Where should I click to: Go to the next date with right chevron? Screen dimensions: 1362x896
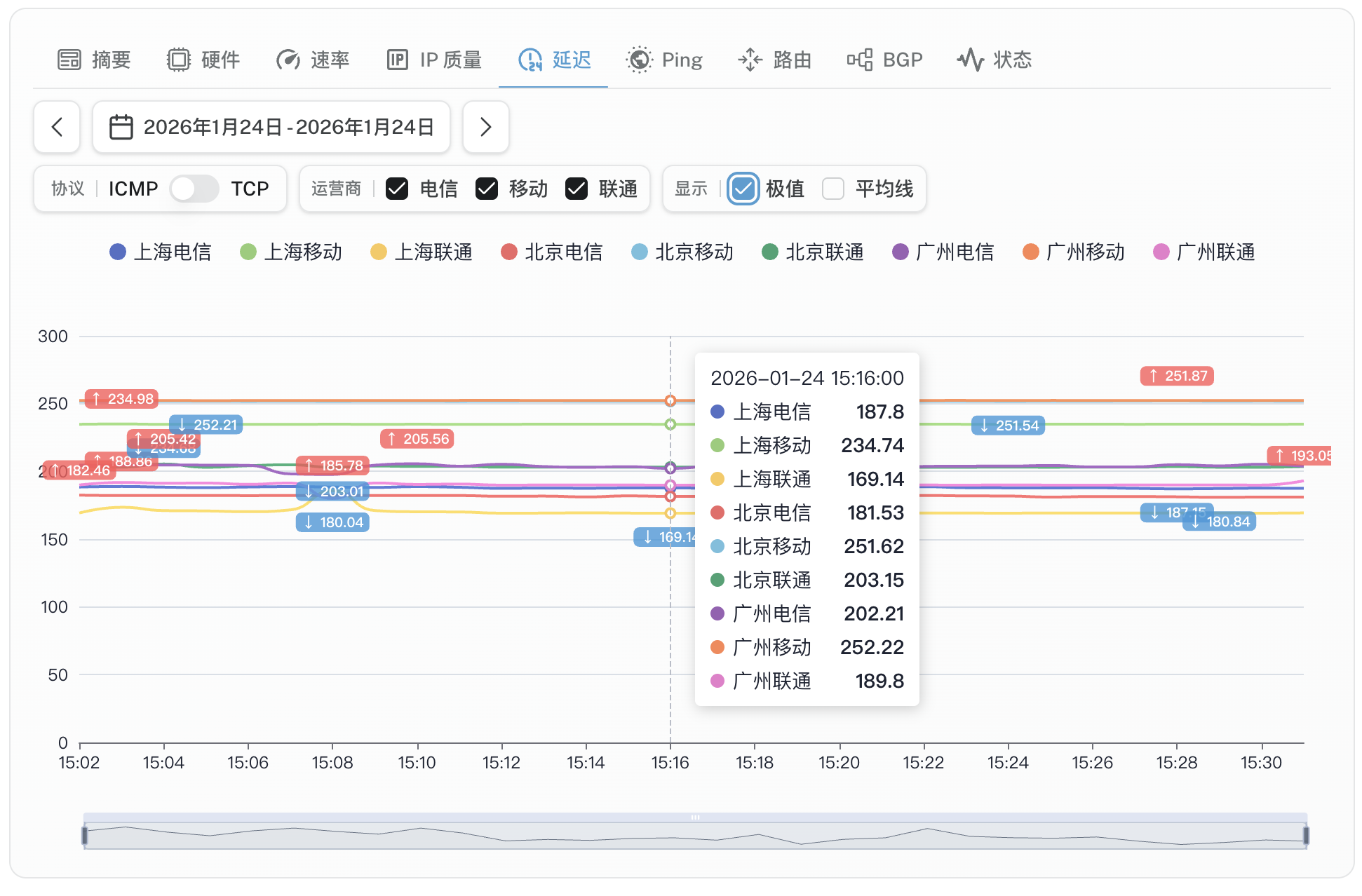tap(485, 127)
